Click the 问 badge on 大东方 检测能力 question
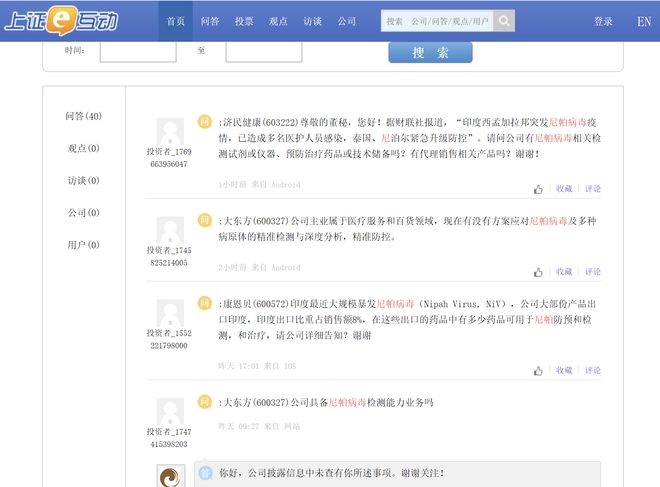The width and height of the screenshot is (660, 487). pyautogui.click(x=205, y=402)
